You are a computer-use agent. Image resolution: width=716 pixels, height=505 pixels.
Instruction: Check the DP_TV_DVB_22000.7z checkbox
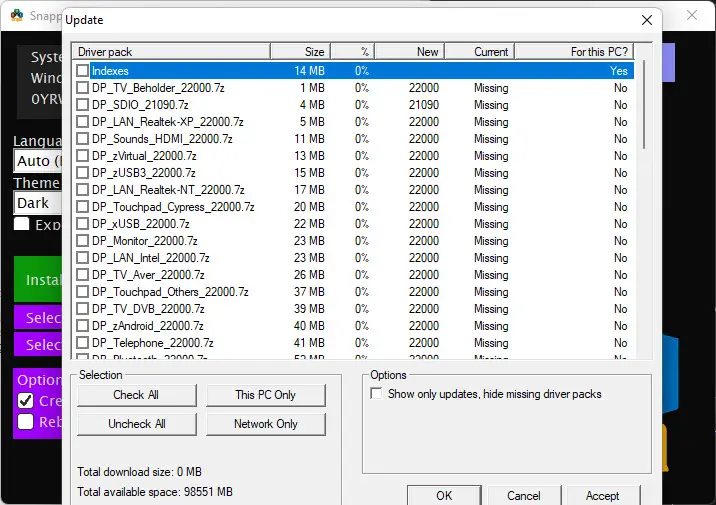(83, 309)
